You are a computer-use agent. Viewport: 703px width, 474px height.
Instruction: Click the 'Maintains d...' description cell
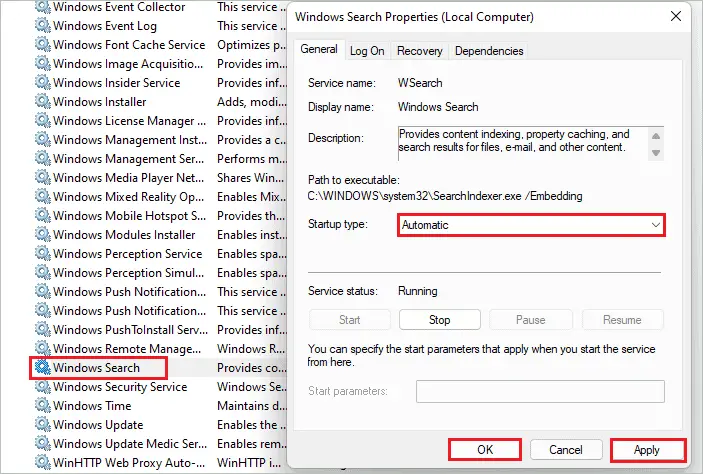pyautogui.click(x=252, y=405)
